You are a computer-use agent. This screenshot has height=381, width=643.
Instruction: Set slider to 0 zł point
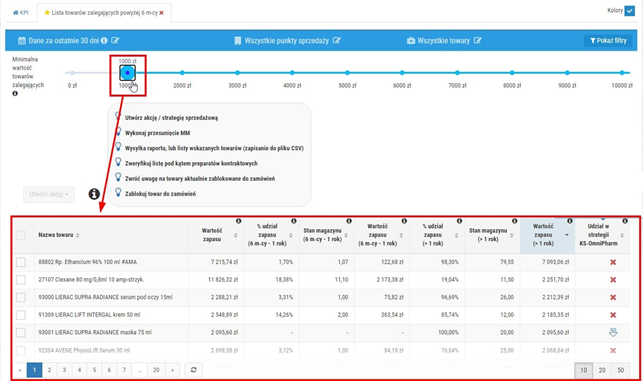tap(72, 73)
